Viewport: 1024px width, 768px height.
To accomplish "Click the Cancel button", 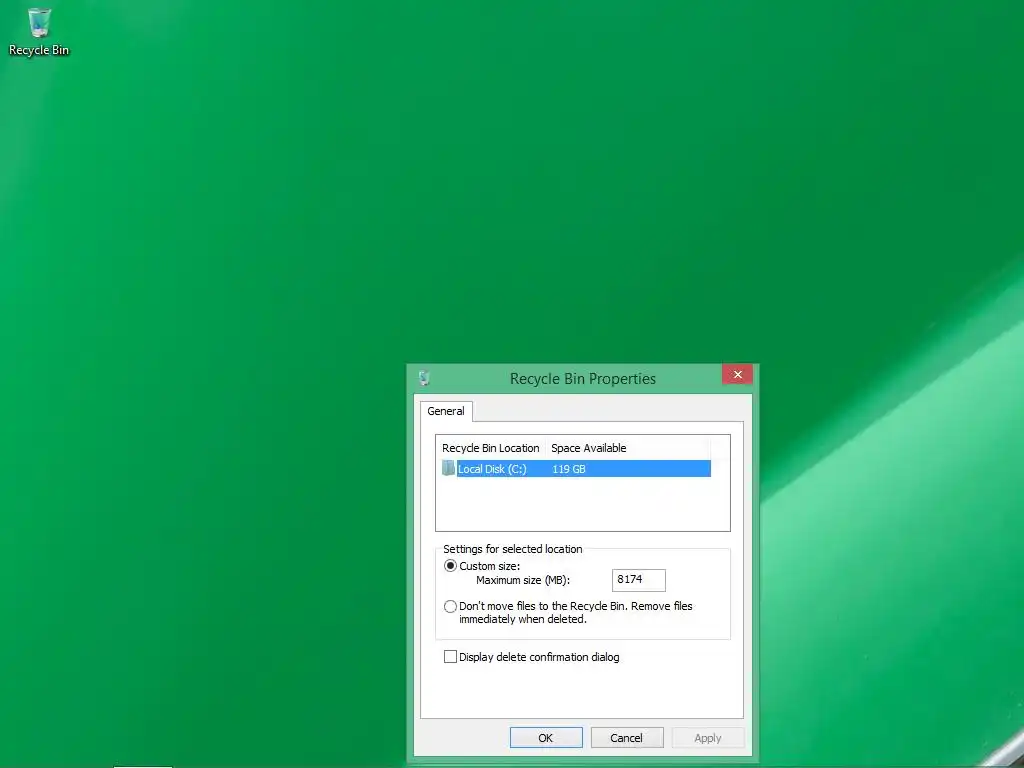I will [627, 738].
